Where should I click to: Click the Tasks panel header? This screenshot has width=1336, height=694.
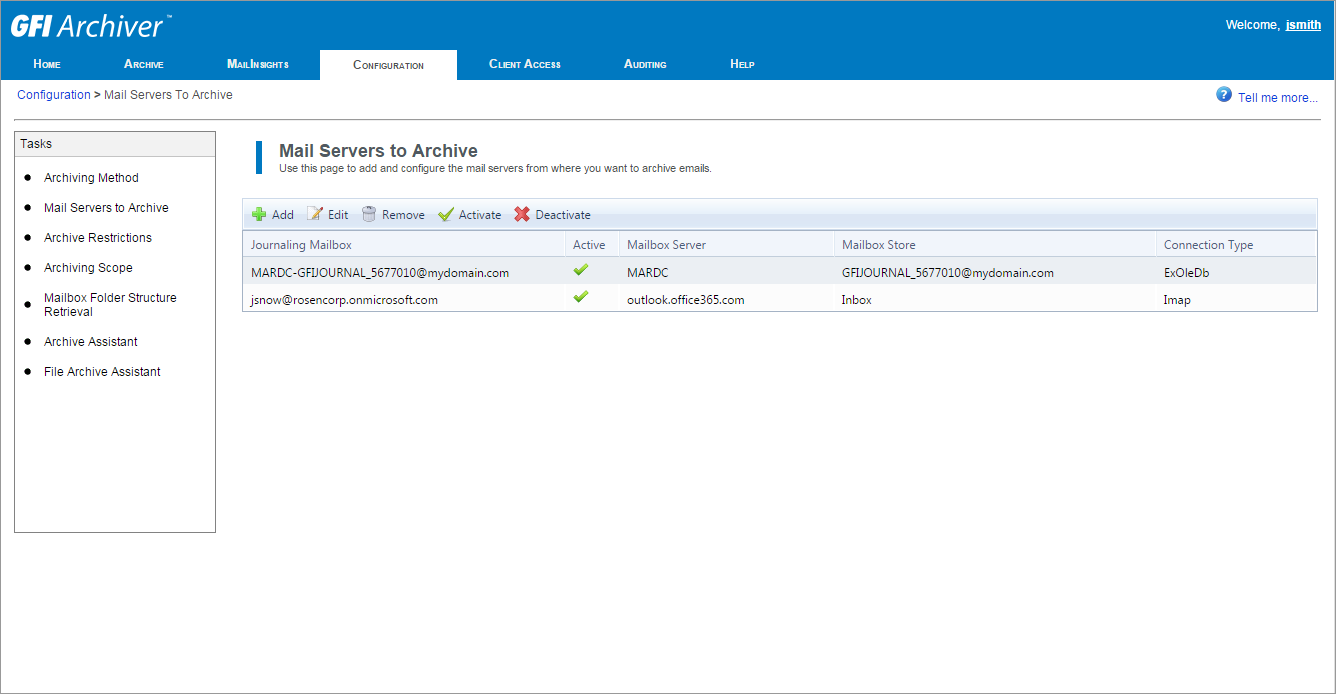click(x=115, y=144)
